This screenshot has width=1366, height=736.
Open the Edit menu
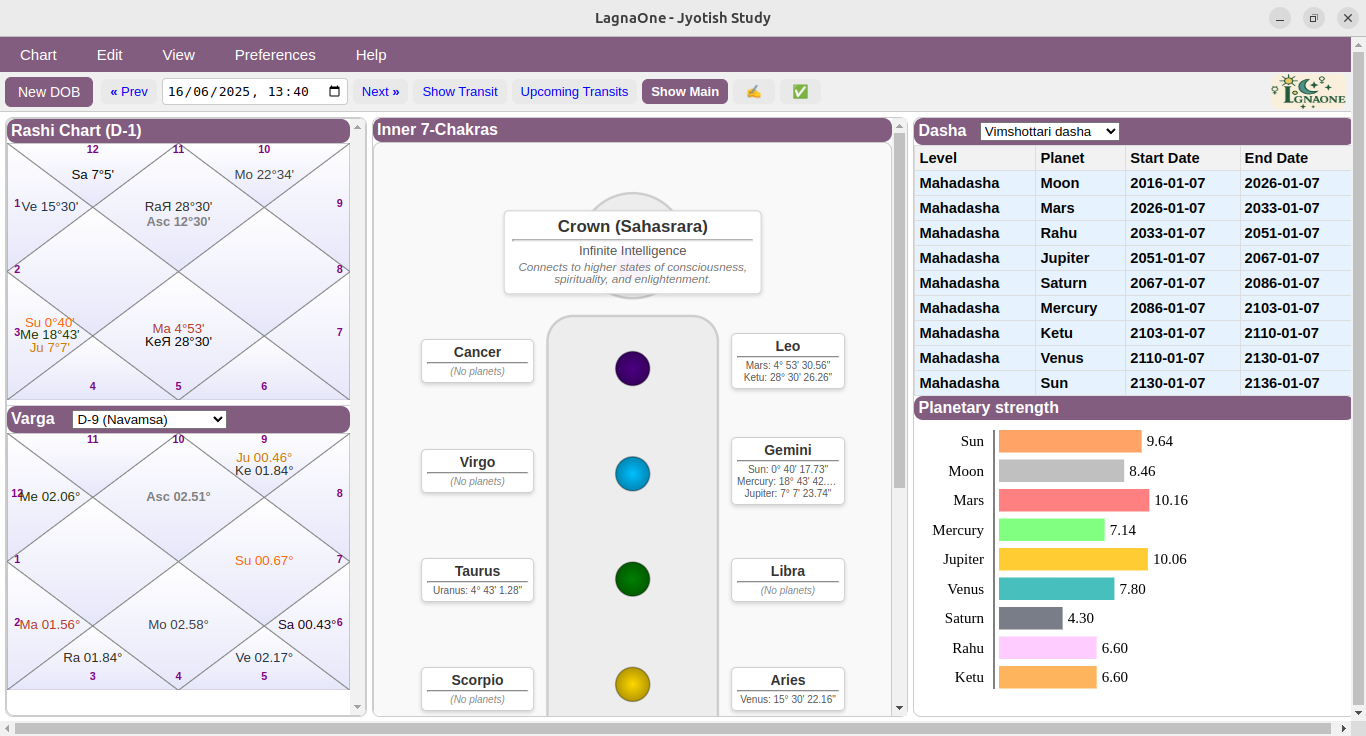(x=109, y=55)
